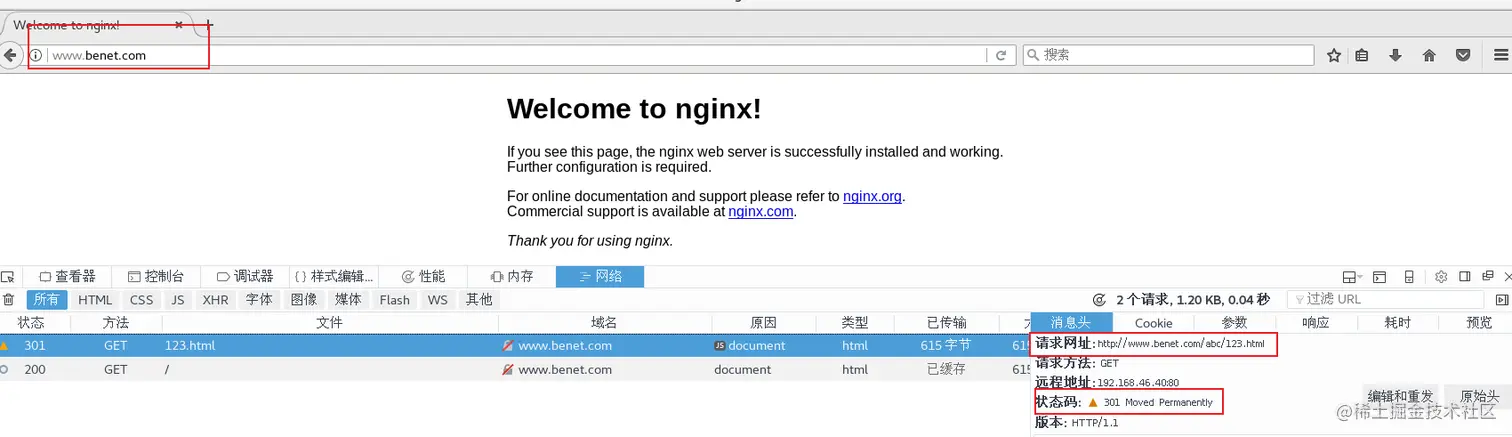This screenshot has width=1512, height=437.
Task: Open frame selection dropdown icon in devtools
Action: point(1351,277)
